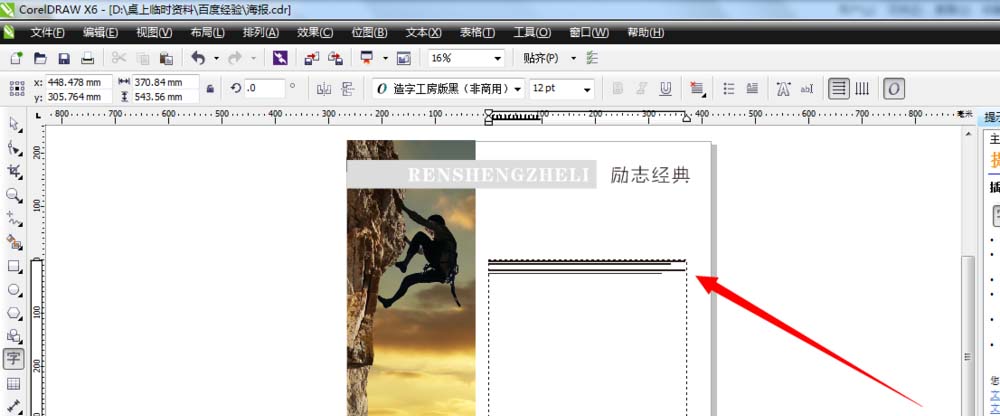Toggle the lock ratio padlock
Image resolution: width=1000 pixels, height=416 pixels.
pyautogui.click(x=210, y=89)
